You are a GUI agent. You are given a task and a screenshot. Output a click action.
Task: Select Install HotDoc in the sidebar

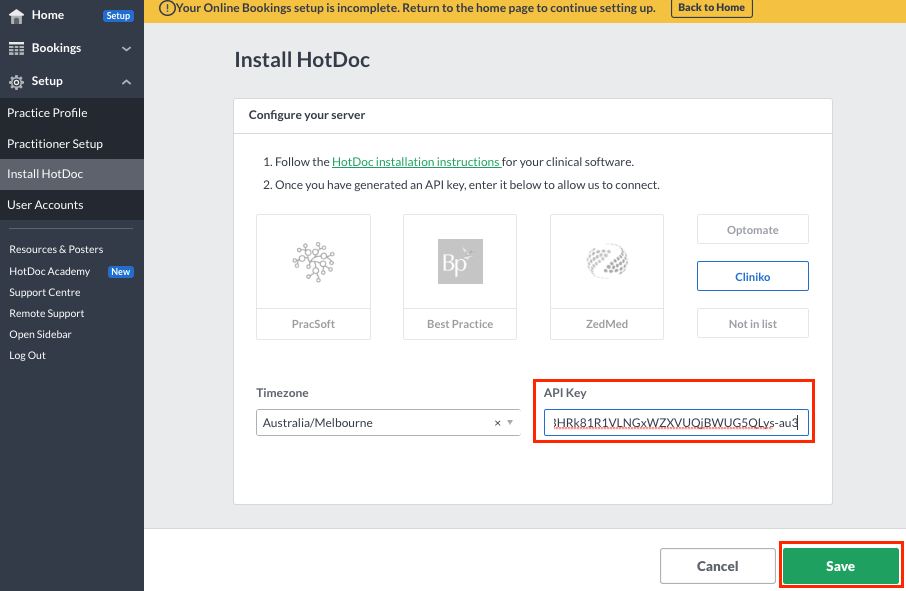pyautogui.click(x=72, y=174)
